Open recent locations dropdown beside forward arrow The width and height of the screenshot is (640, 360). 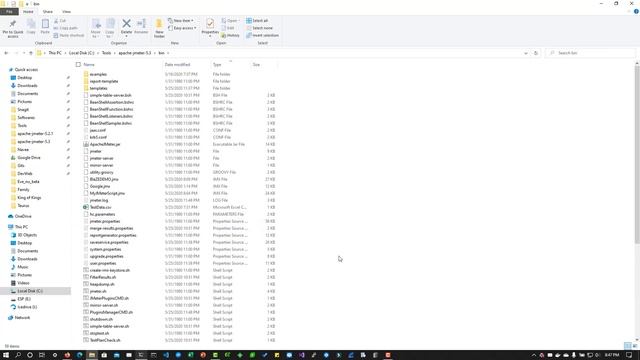click(24, 53)
